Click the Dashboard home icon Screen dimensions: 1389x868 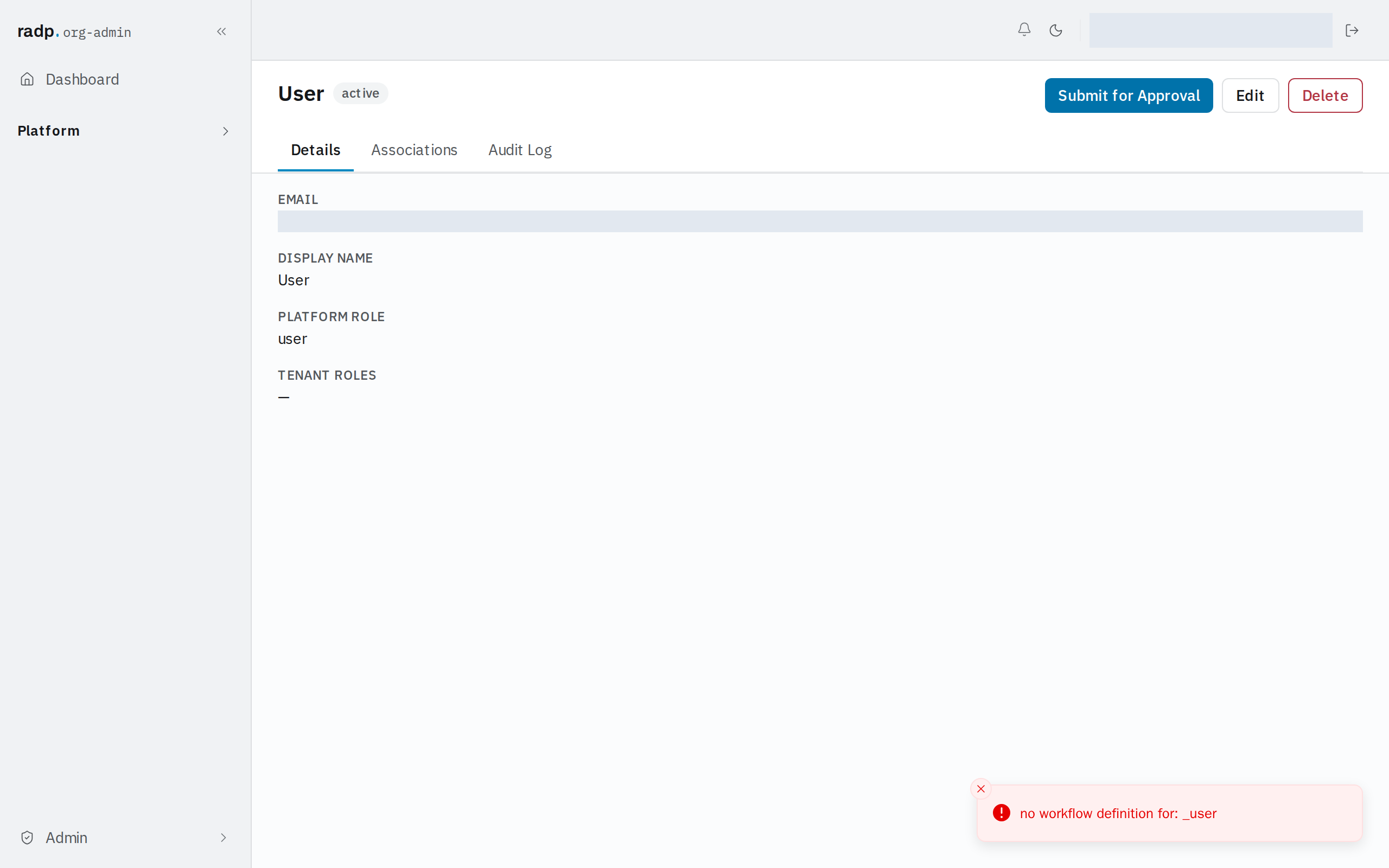pos(27,79)
